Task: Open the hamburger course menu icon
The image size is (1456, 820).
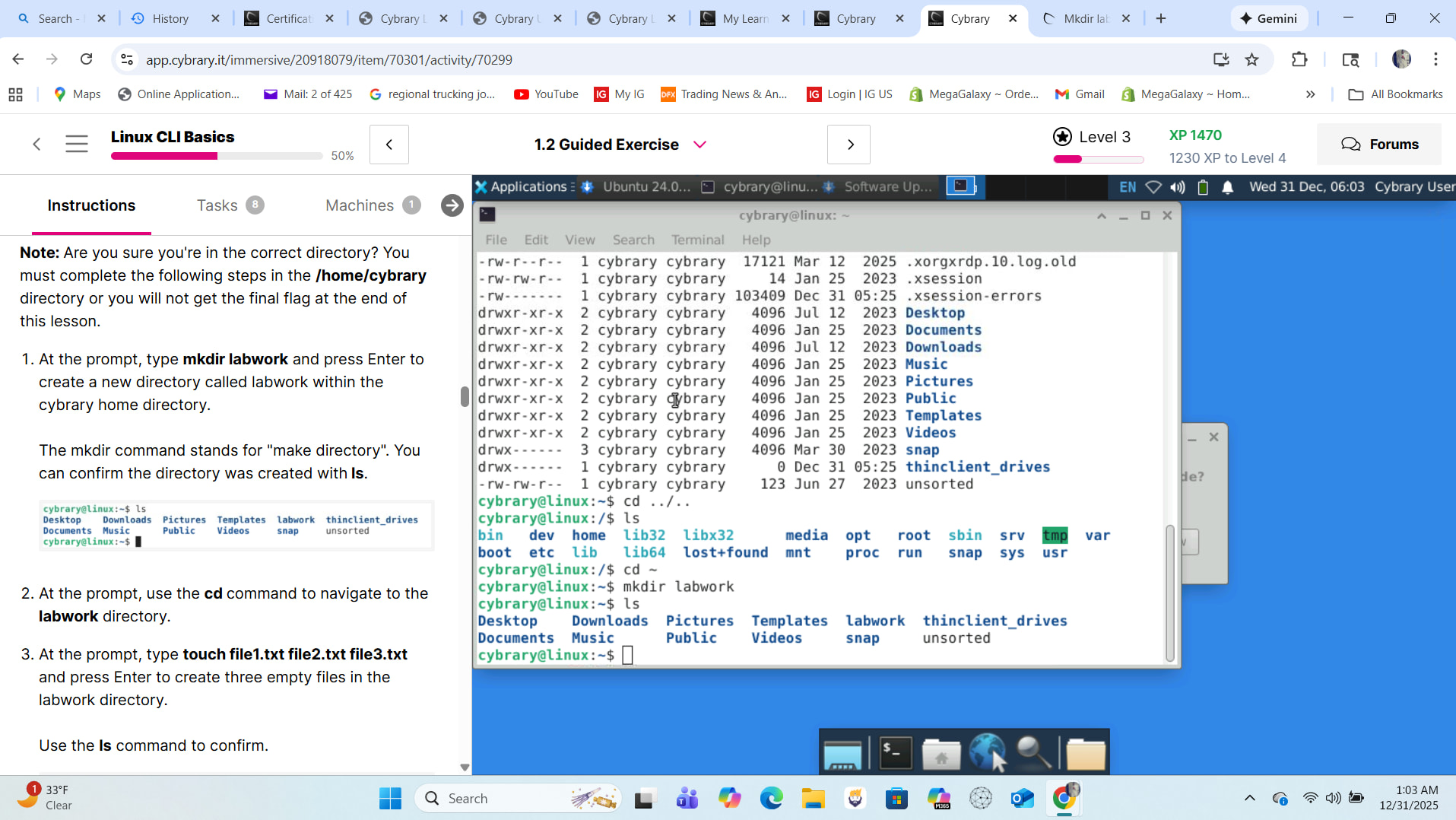Action: click(x=76, y=144)
